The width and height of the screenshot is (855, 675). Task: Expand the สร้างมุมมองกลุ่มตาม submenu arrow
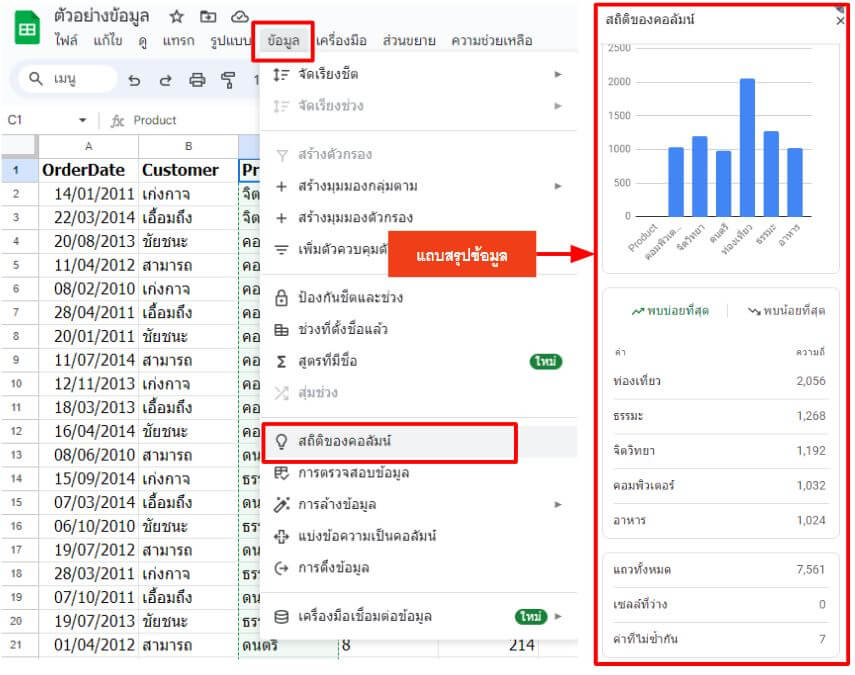click(557, 186)
